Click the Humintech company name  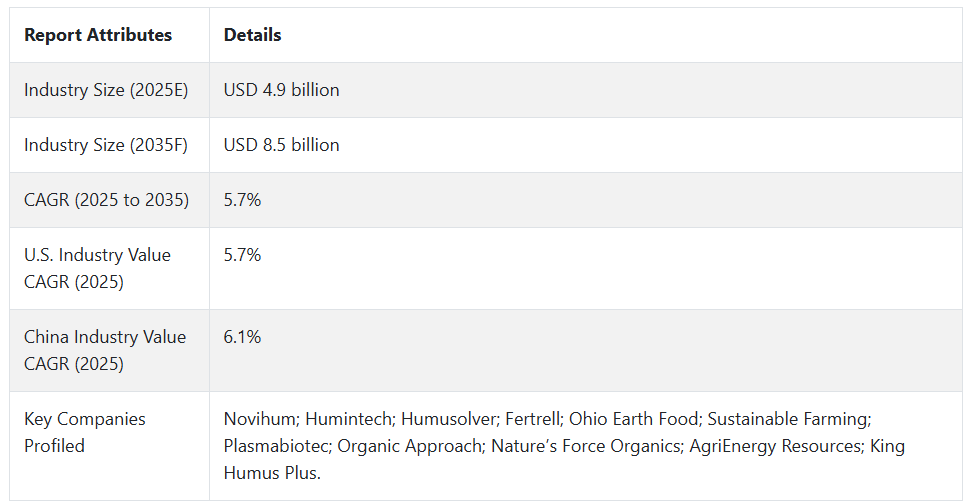pyautogui.click(x=350, y=419)
